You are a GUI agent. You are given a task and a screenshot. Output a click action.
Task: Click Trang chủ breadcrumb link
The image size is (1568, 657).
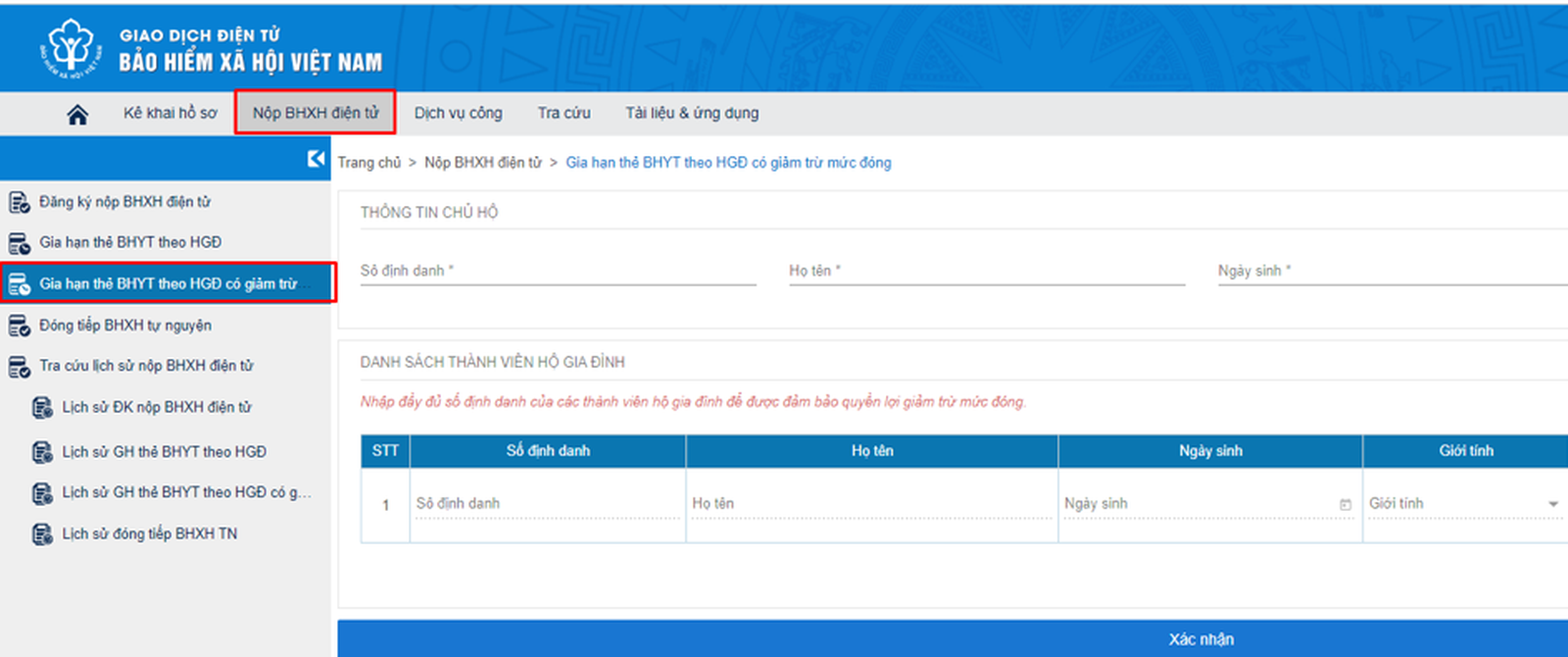click(369, 163)
